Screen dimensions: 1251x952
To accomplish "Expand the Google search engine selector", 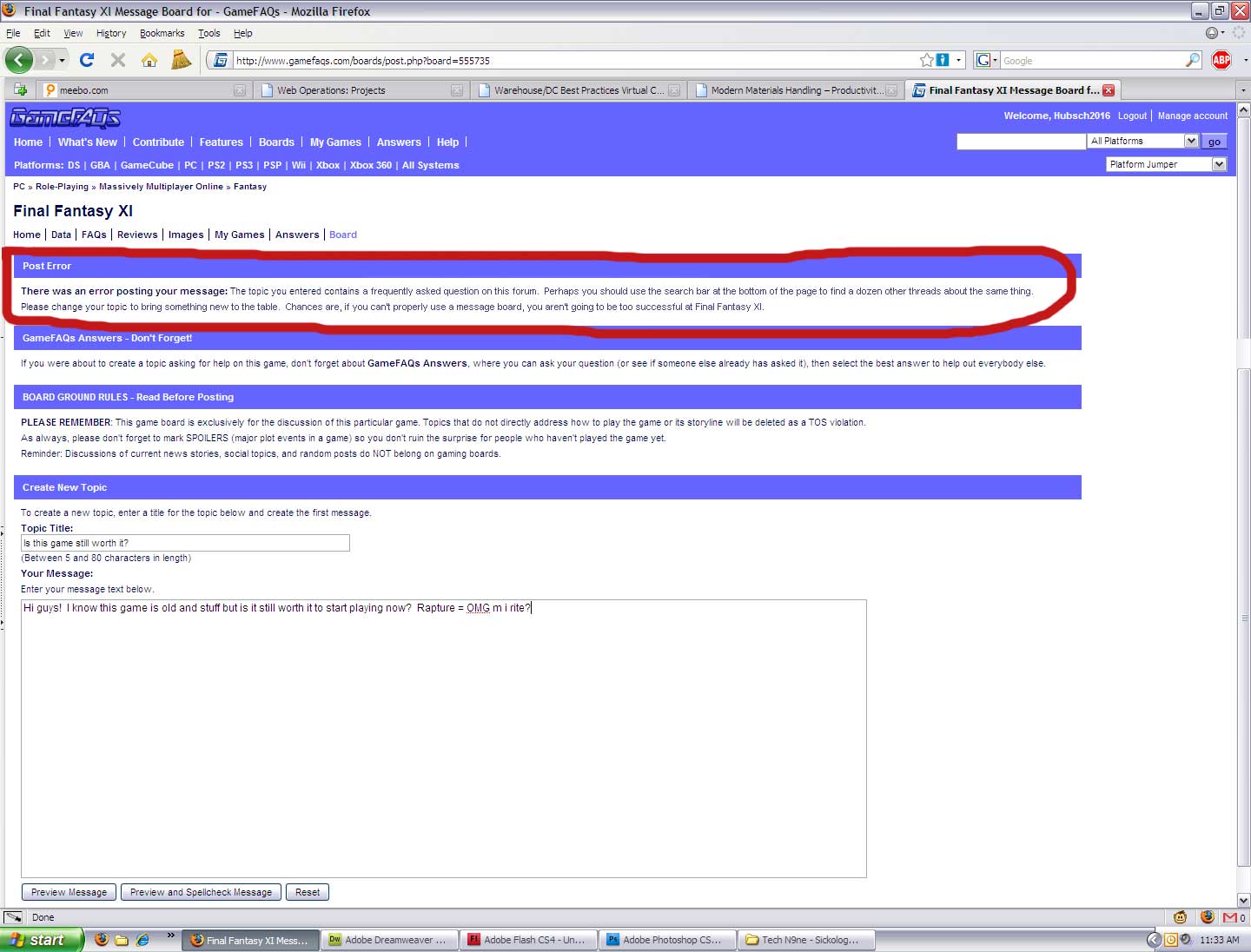I will pos(986,60).
